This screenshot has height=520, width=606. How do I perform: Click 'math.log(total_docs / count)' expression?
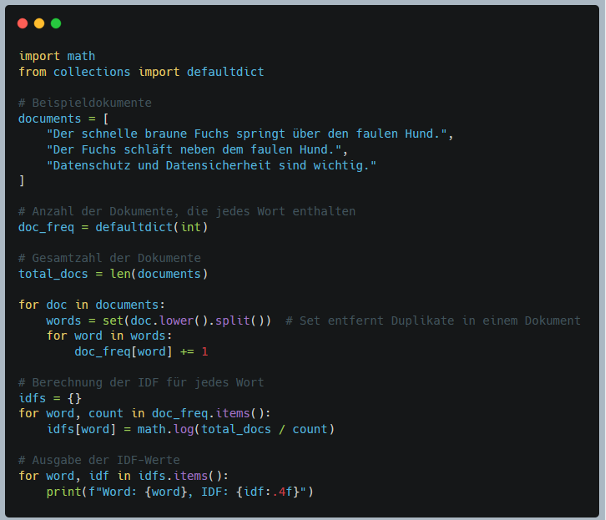[x=236, y=430]
